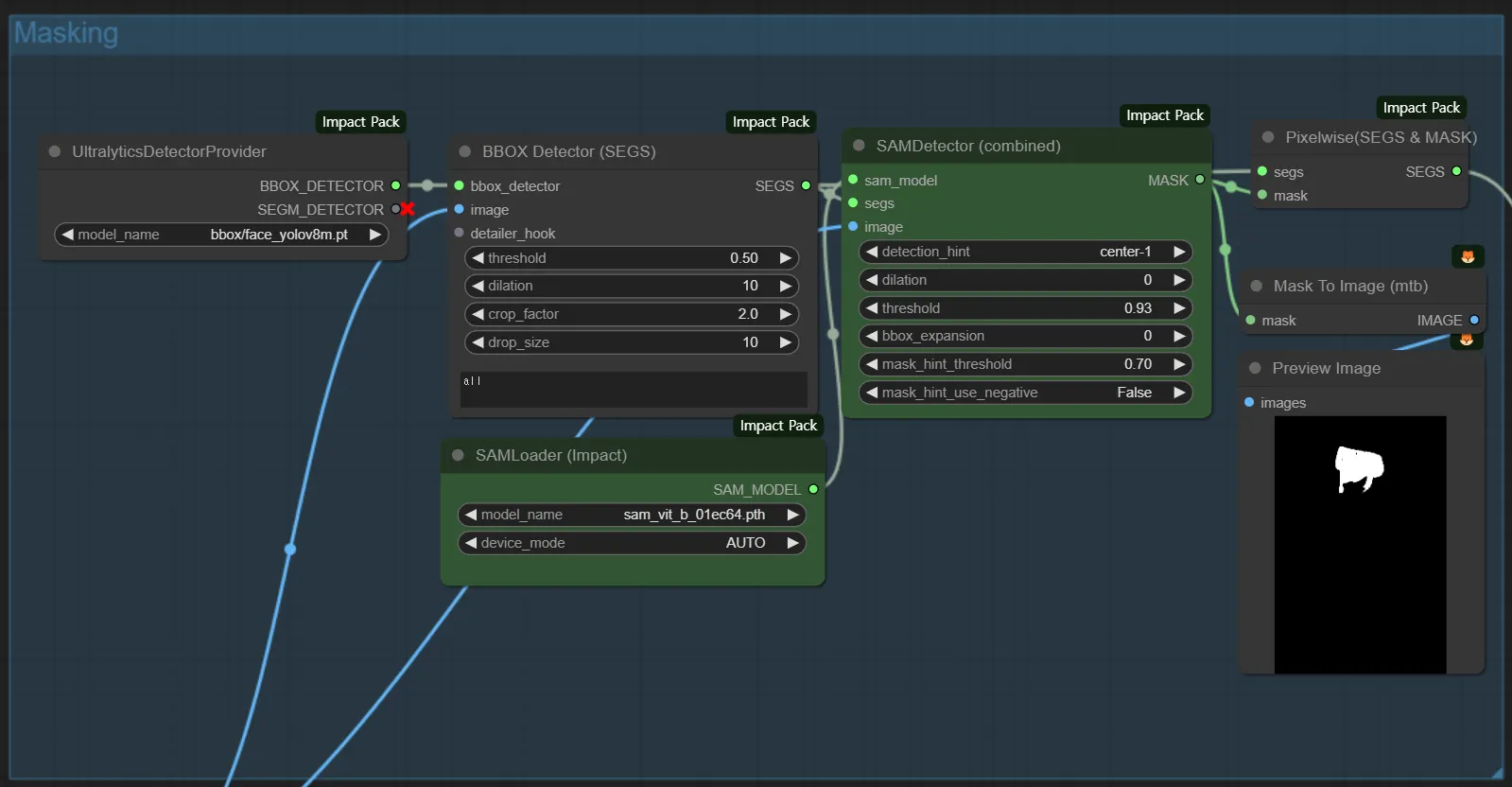1512x787 pixels.
Task: Click the SAMLoader (Impact) node title
Action: (x=551, y=455)
